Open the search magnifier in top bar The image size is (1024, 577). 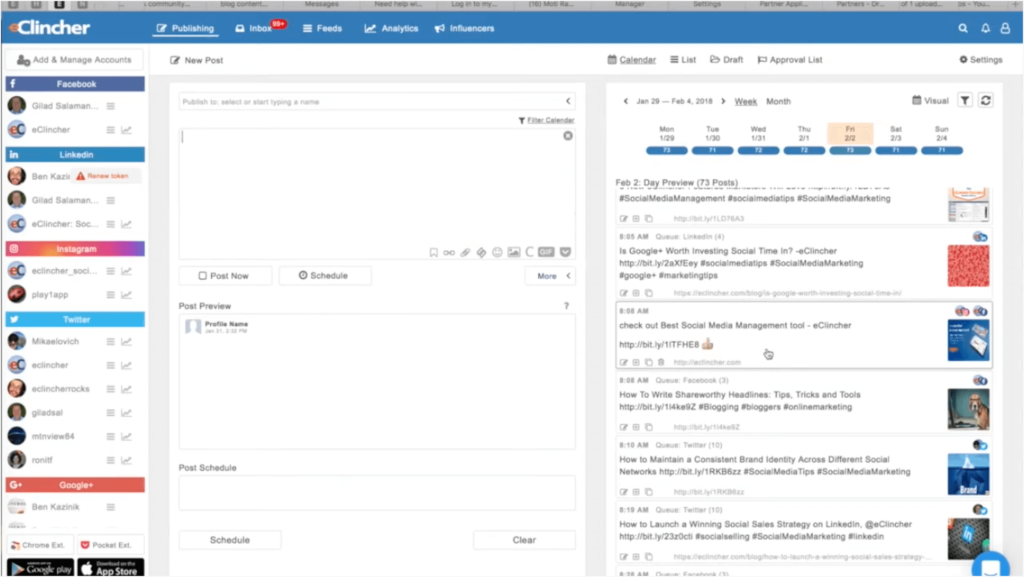[x=963, y=28]
